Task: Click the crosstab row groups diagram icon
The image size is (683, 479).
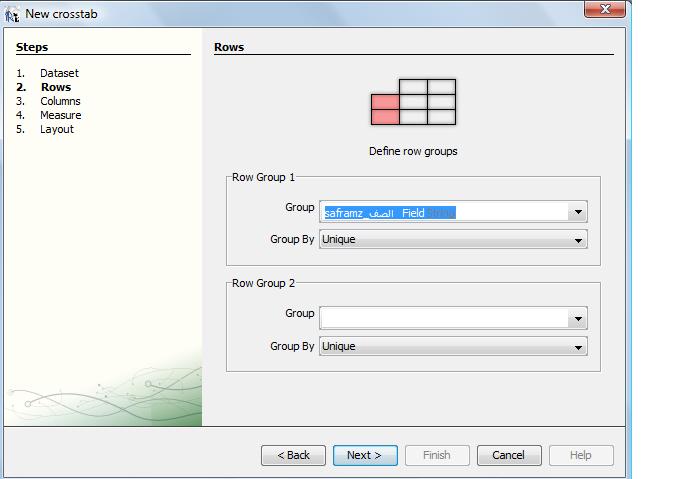Action: 413,102
